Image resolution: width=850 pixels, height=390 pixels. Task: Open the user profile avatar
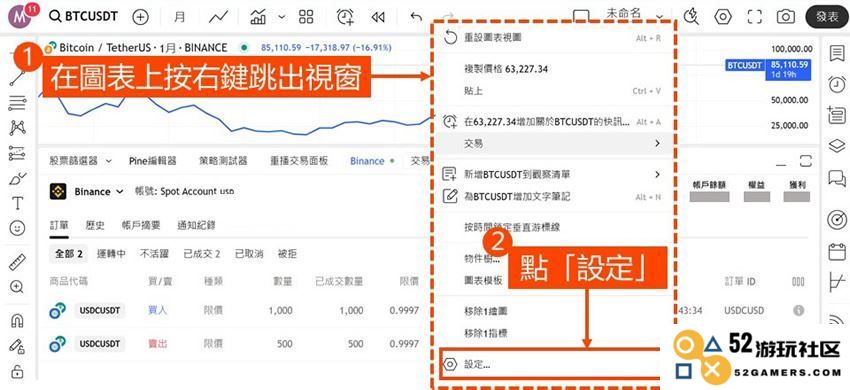(x=20, y=17)
